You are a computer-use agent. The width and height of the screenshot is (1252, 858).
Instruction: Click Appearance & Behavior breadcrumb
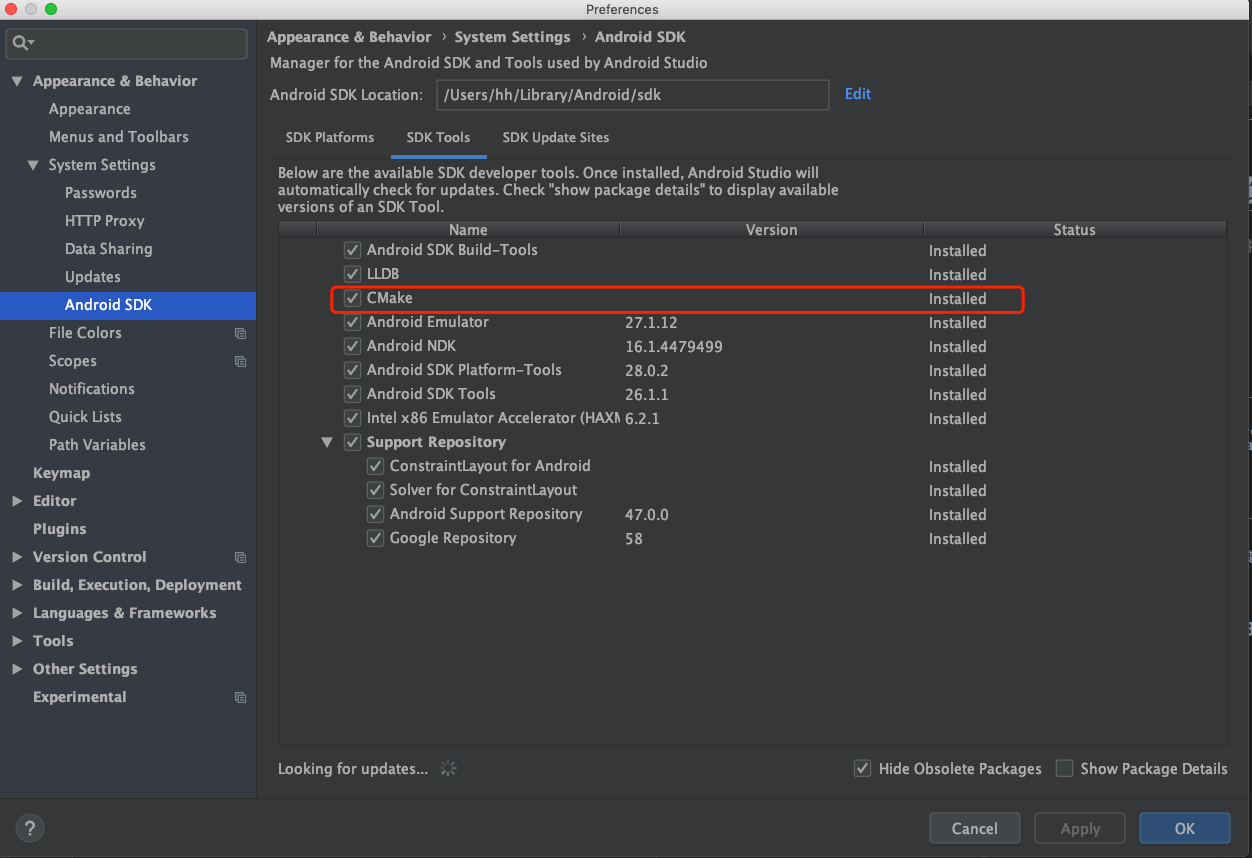[349, 37]
